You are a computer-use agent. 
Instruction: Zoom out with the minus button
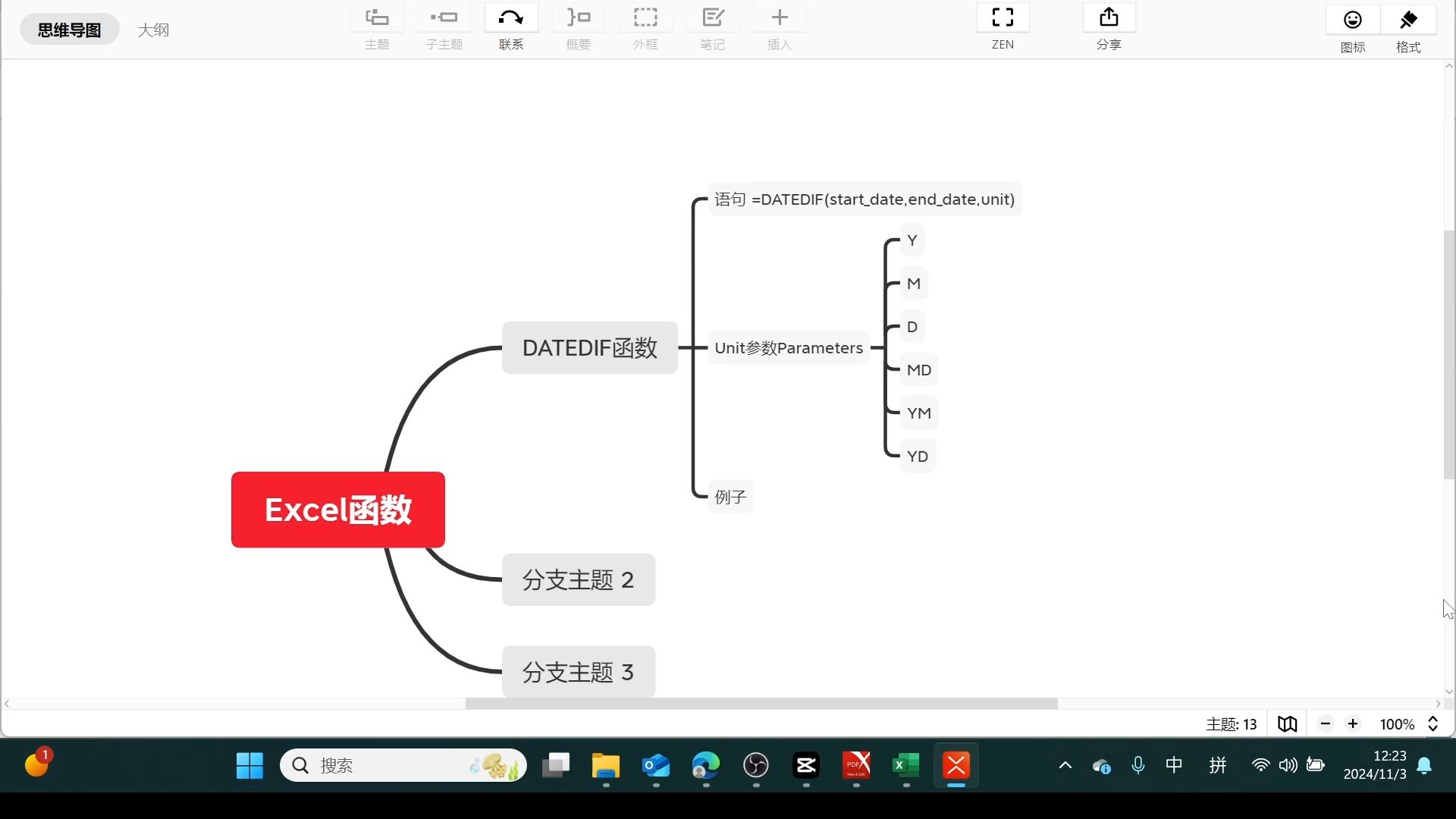[x=1326, y=724]
